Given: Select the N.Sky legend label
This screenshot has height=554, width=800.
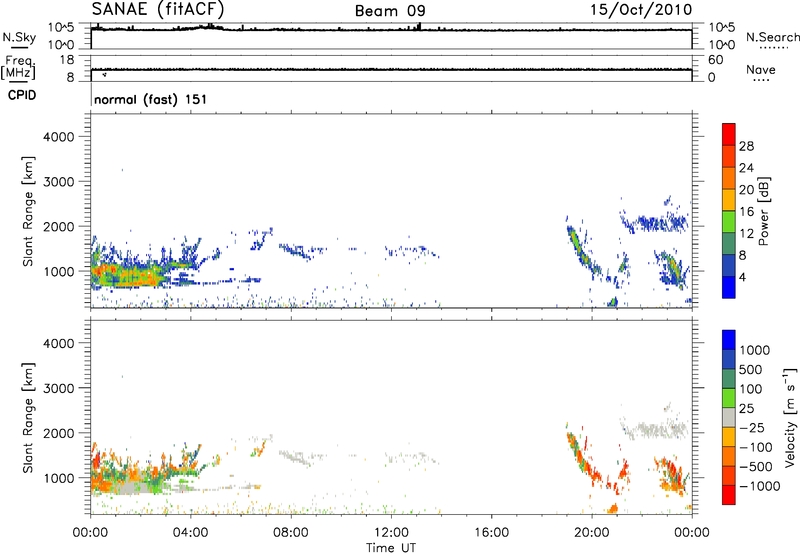Looking at the screenshot, I should [19, 38].
